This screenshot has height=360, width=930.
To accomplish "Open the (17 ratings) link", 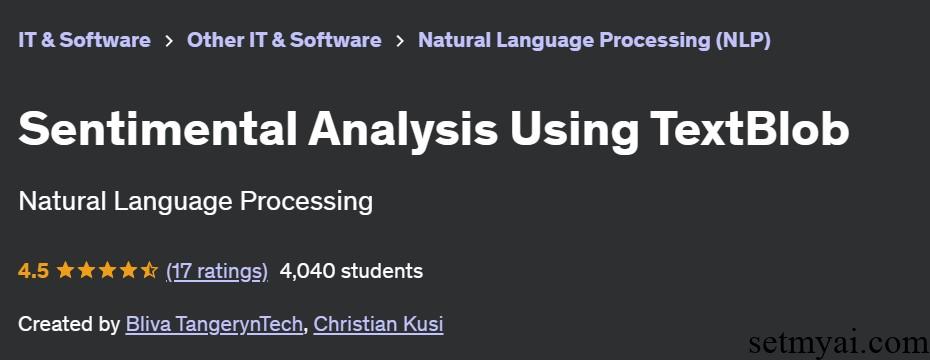I will coord(217,272).
